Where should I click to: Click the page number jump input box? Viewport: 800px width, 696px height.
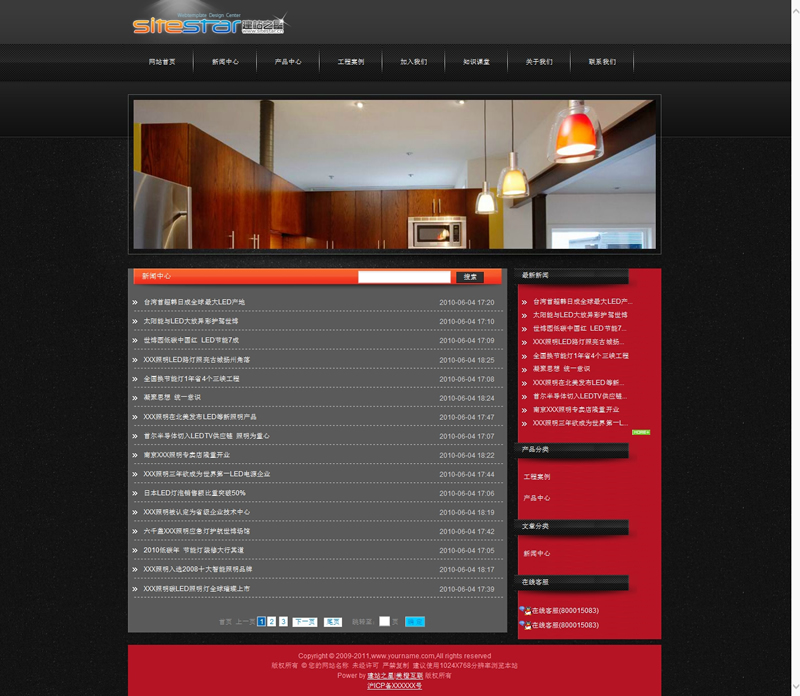(384, 621)
